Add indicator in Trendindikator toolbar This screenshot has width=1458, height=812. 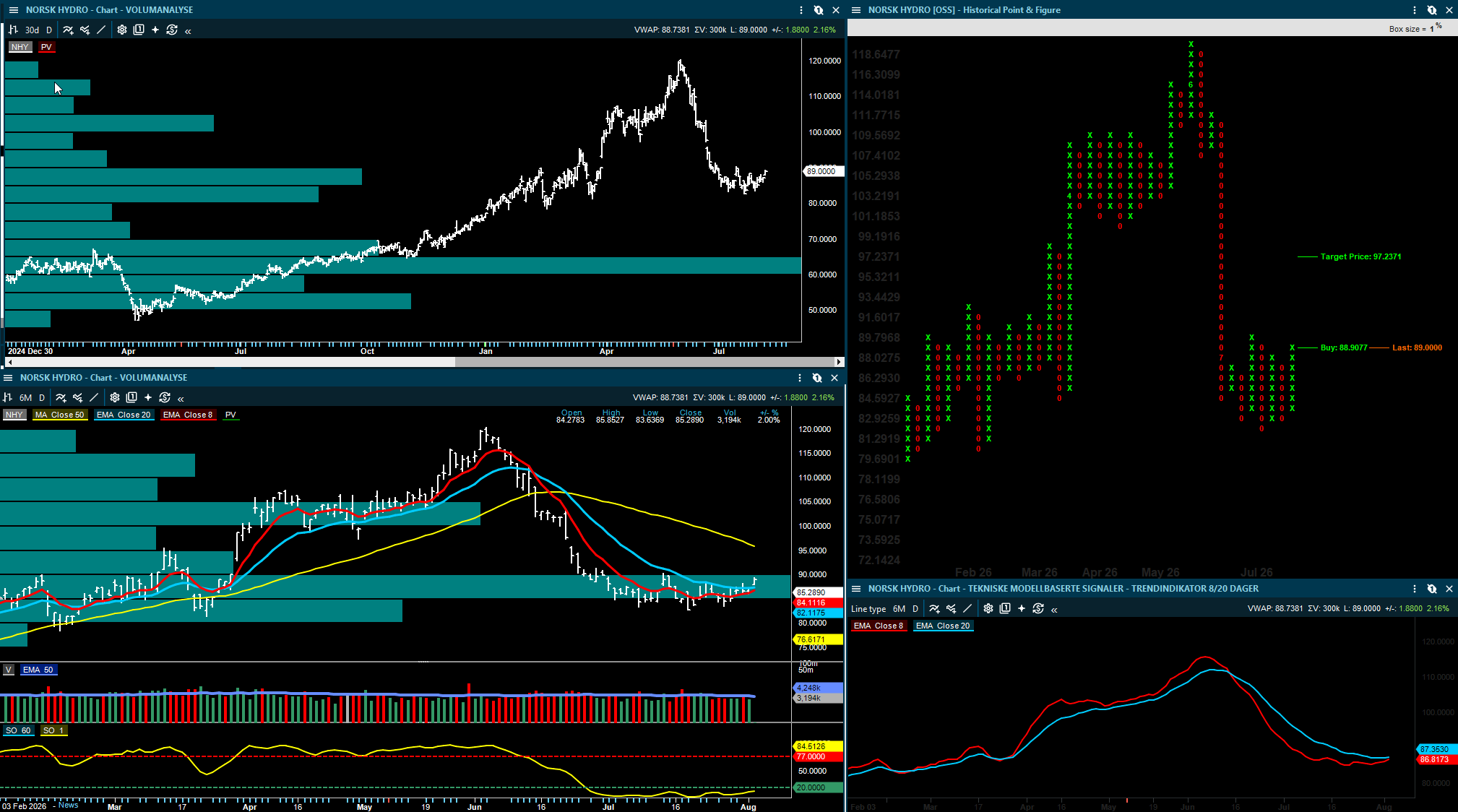[x=934, y=609]
